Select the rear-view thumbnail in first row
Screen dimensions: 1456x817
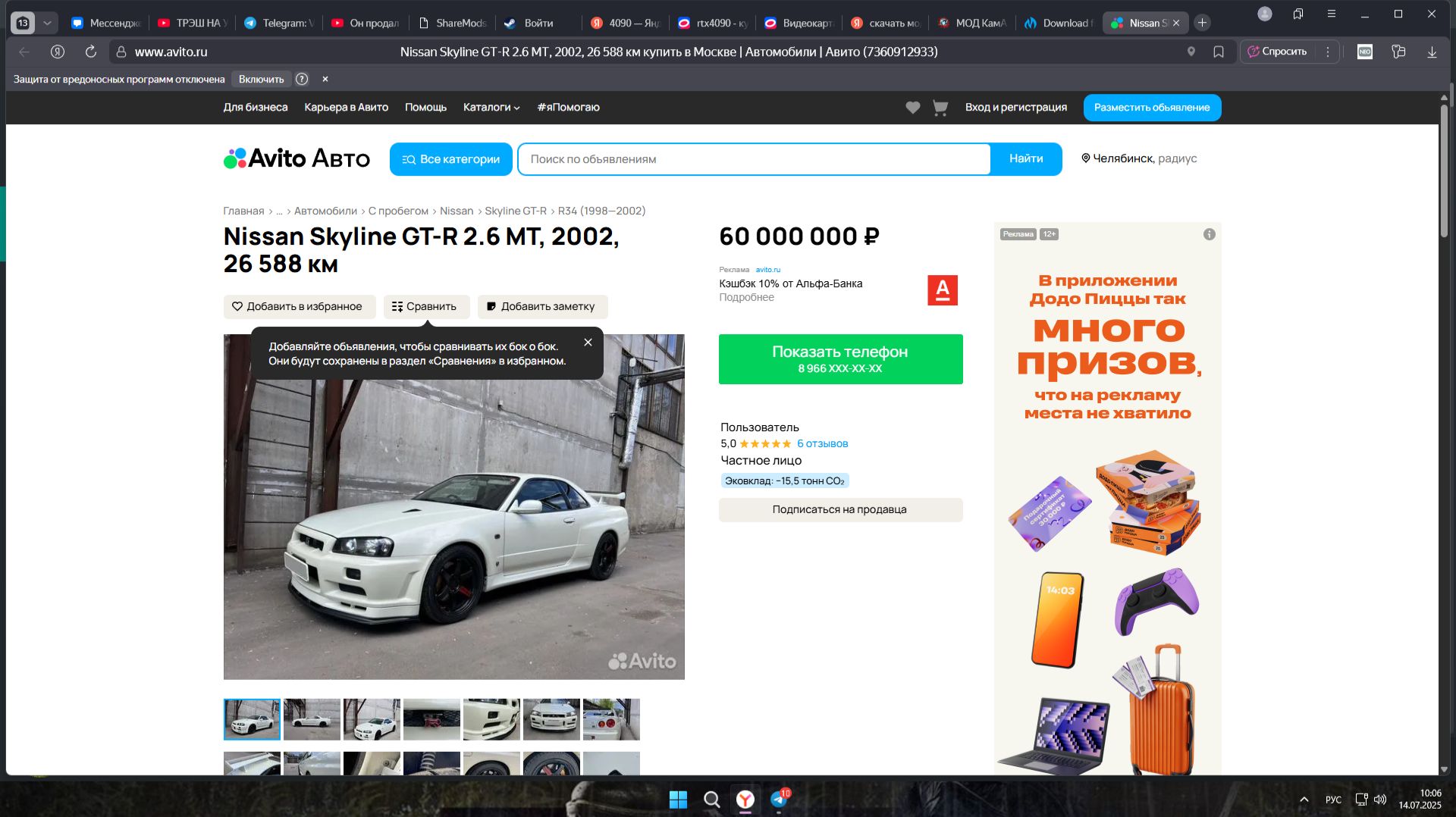point(611,719)
